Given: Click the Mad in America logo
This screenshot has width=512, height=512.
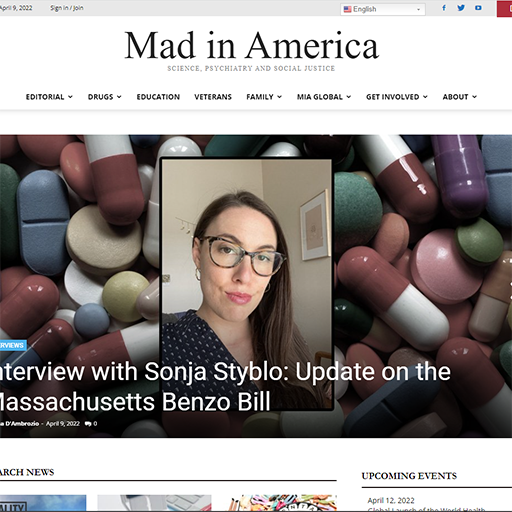Looking at the screenshot, I should pyautogui.click(x=252, y=45).
